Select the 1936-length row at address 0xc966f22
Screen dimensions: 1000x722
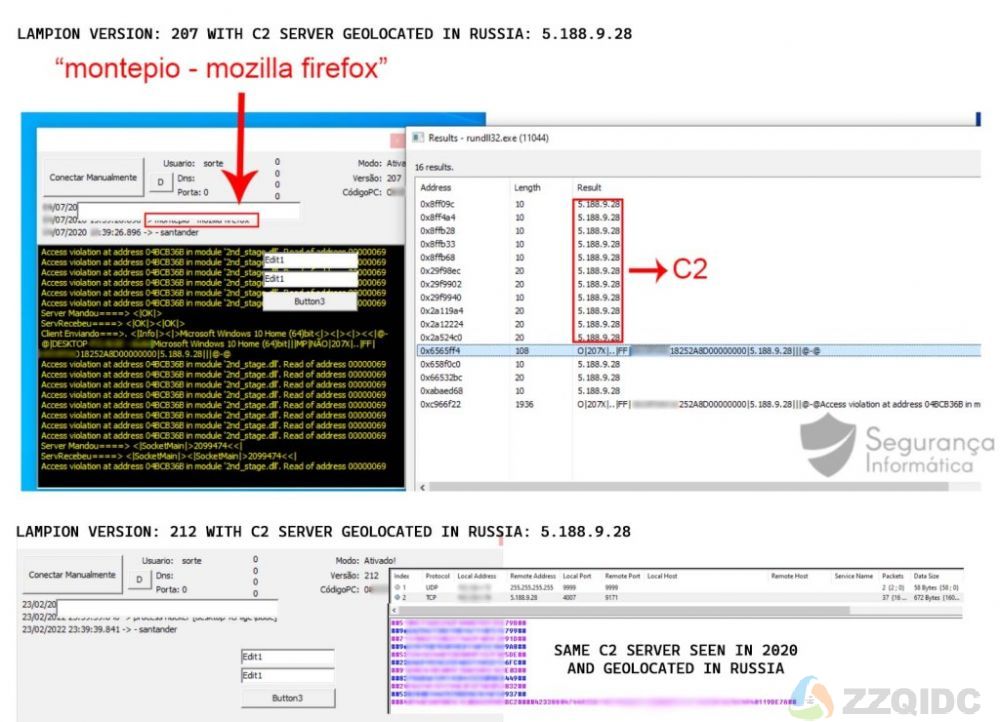[698, 404]
